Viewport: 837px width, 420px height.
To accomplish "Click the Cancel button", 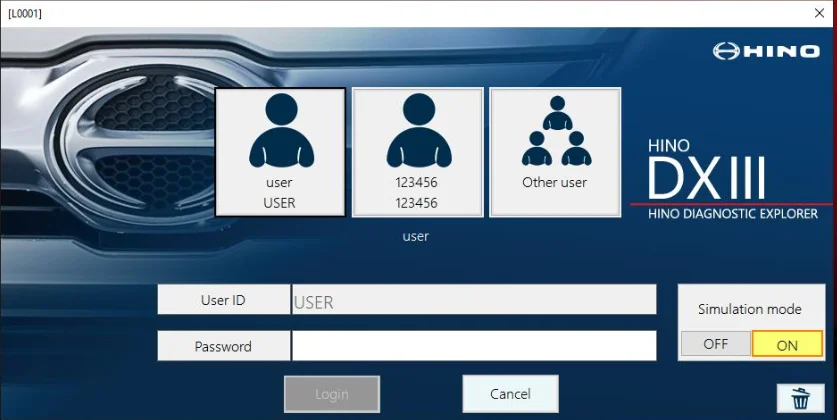I will click(x=510, y=394).
